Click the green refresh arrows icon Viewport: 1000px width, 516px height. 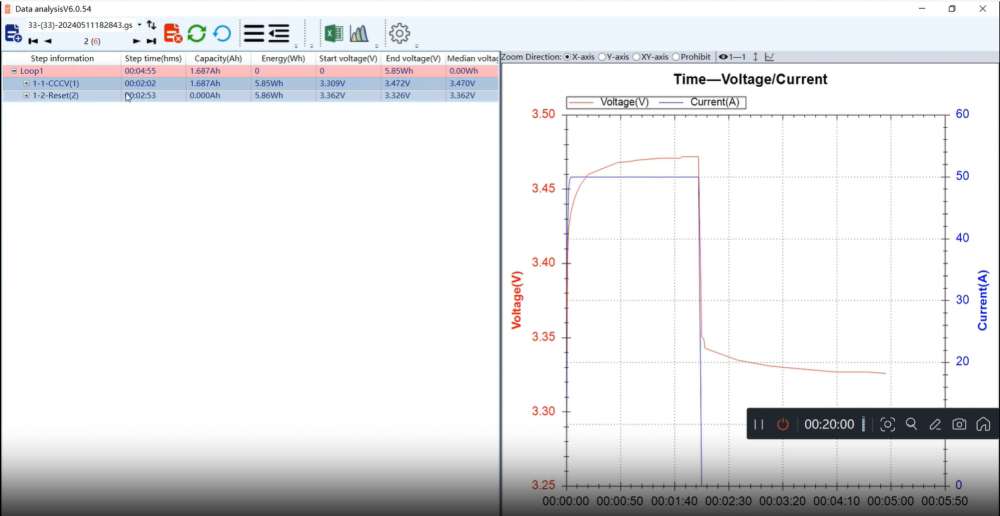point(197,33)
